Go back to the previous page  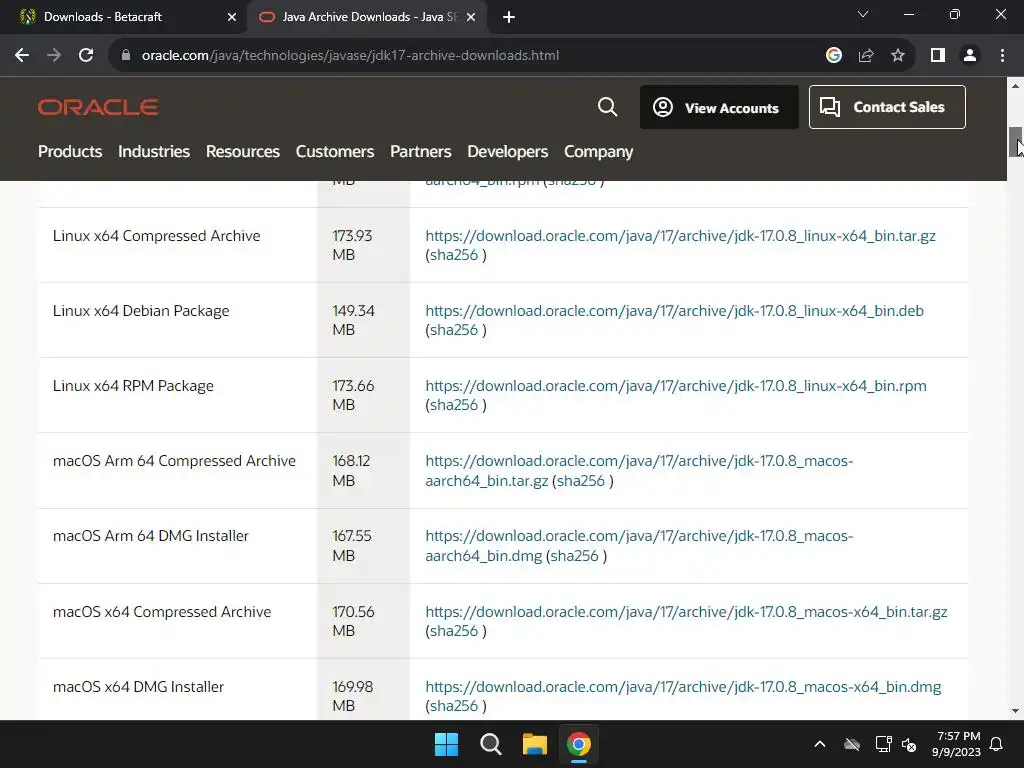(22, 56)
